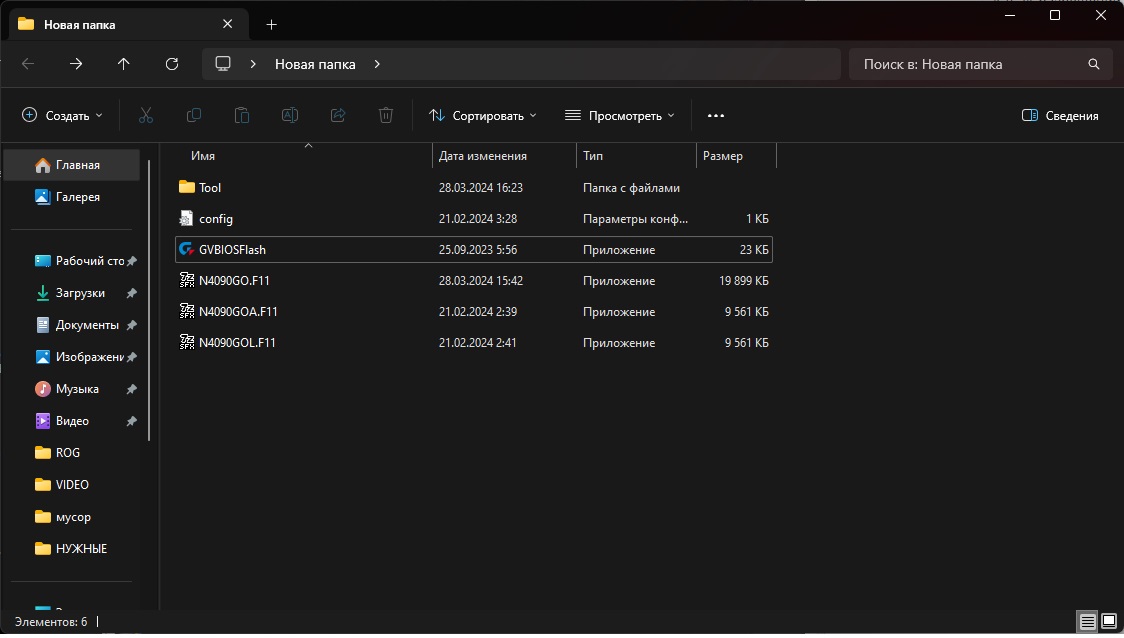Open Музыка in the sidebar
1124x638 pixels.
pyautogui.click(x=66, y=389)
